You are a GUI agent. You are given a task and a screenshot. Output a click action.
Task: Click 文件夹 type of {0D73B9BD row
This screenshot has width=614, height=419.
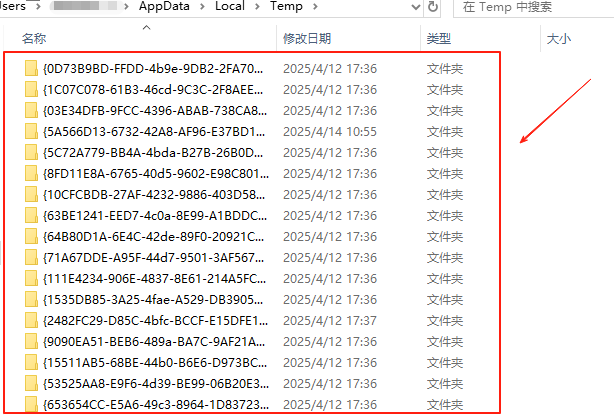[445, 69]
